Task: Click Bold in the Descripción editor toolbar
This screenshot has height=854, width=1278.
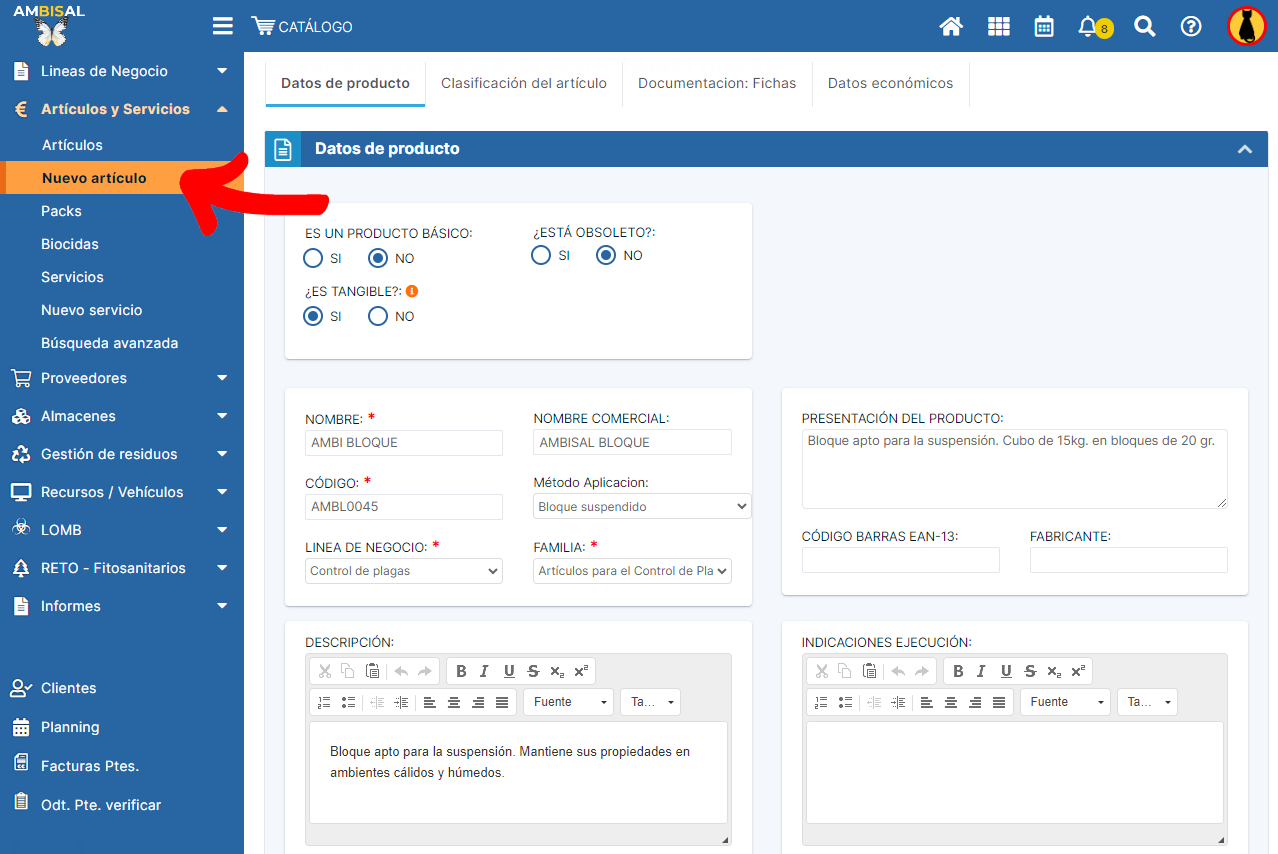Action: (461, 671)
